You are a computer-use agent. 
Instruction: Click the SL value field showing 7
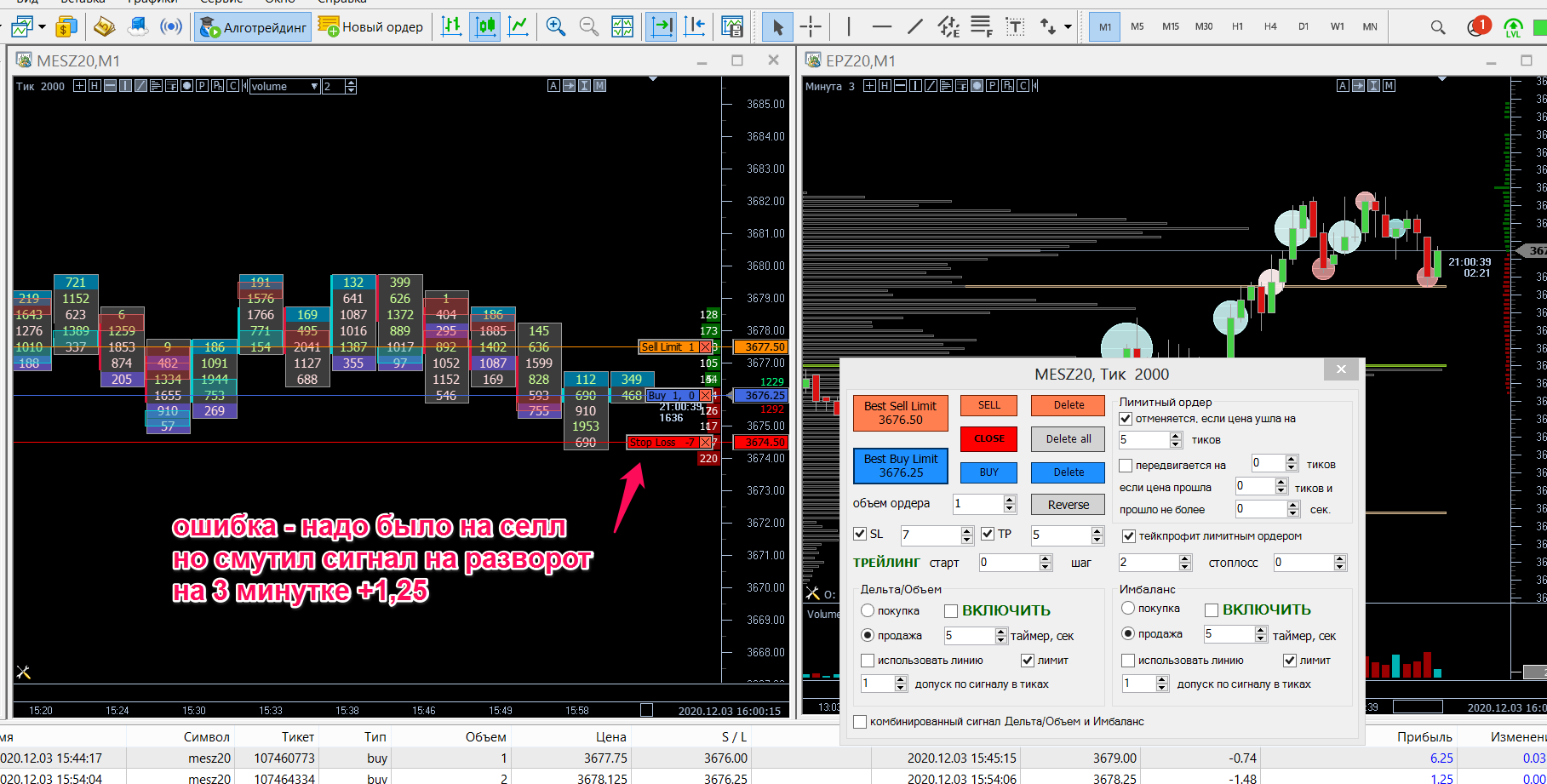click(x=930, y=535)
